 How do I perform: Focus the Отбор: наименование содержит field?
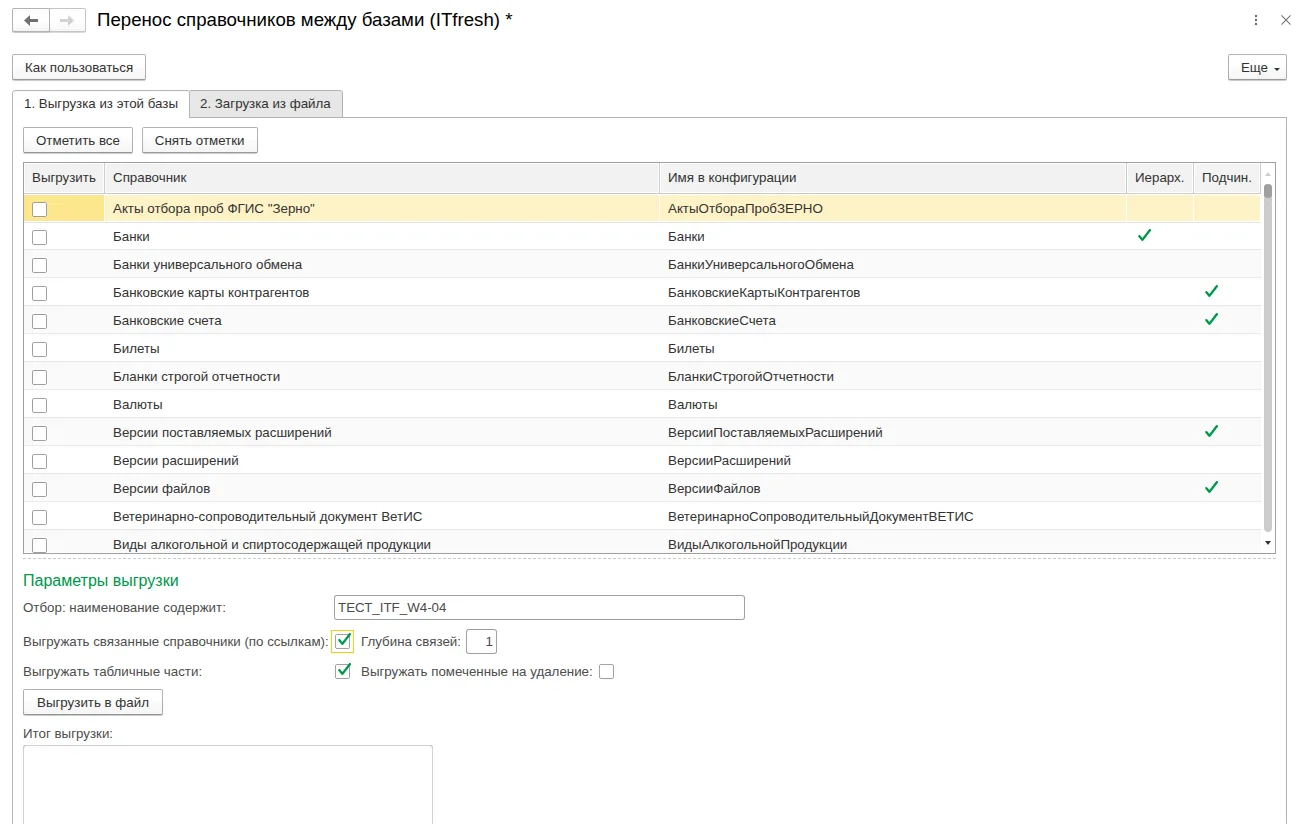(539, 607)
